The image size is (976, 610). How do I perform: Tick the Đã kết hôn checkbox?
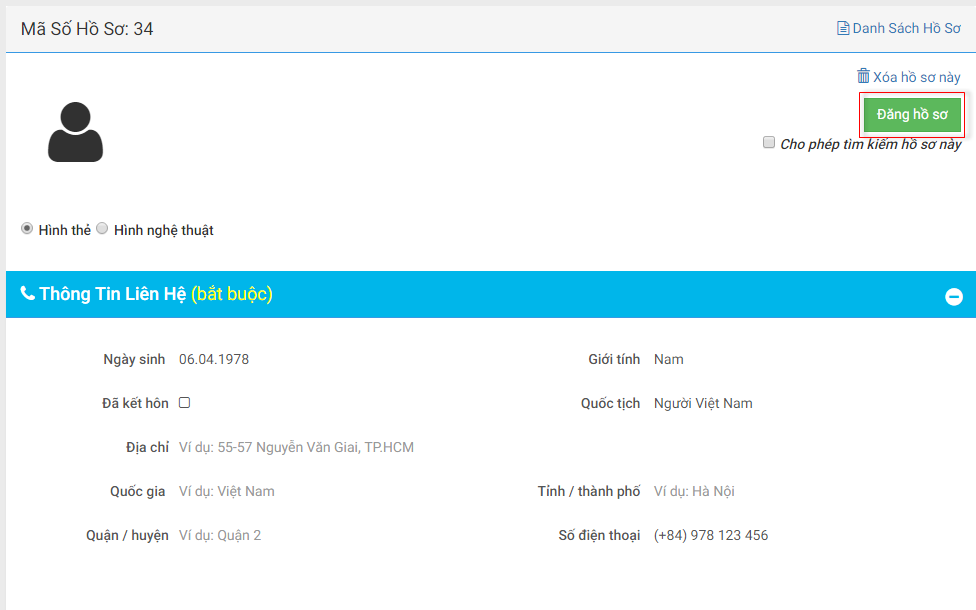pyautogui.click(x=185, y=403)
